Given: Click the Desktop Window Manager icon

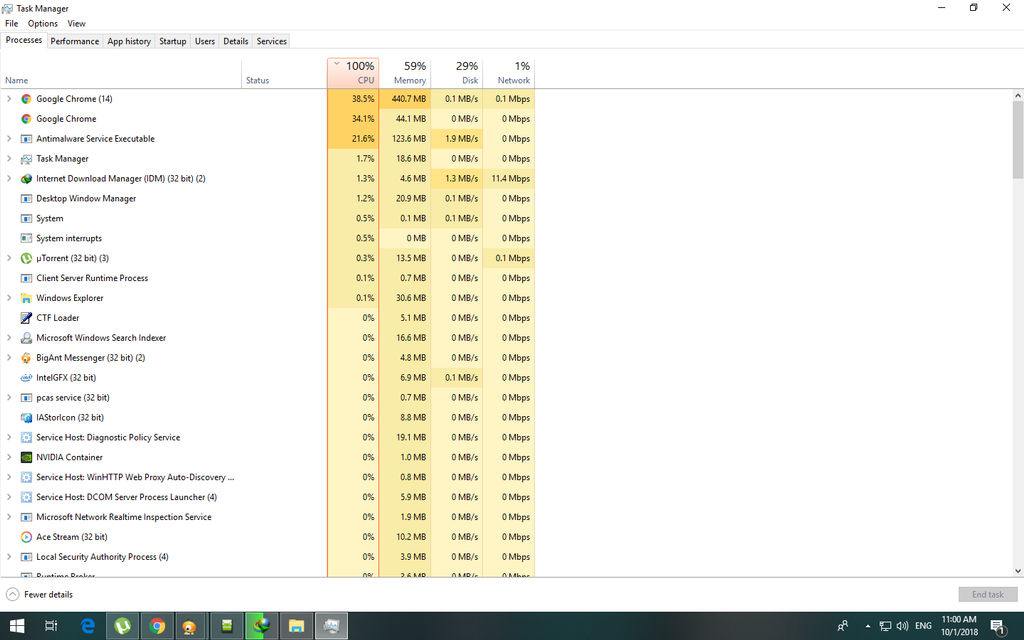Looking at the screenshot, I should click(x=26, y=199).
